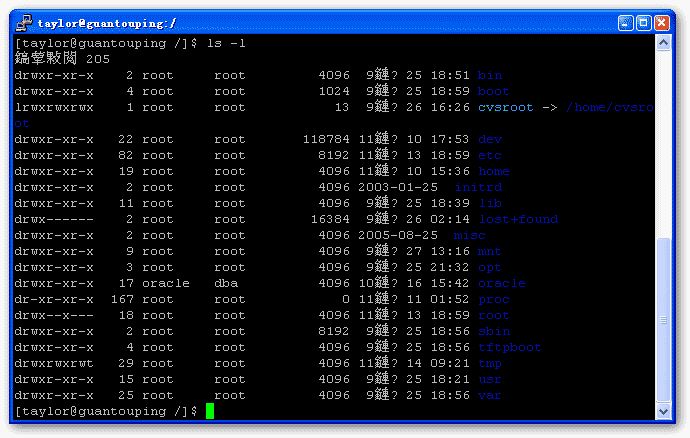Viewport: 690px width, 438px height.
Task: Click the blue 'root' directory name
Action: [x=494, y=316]
